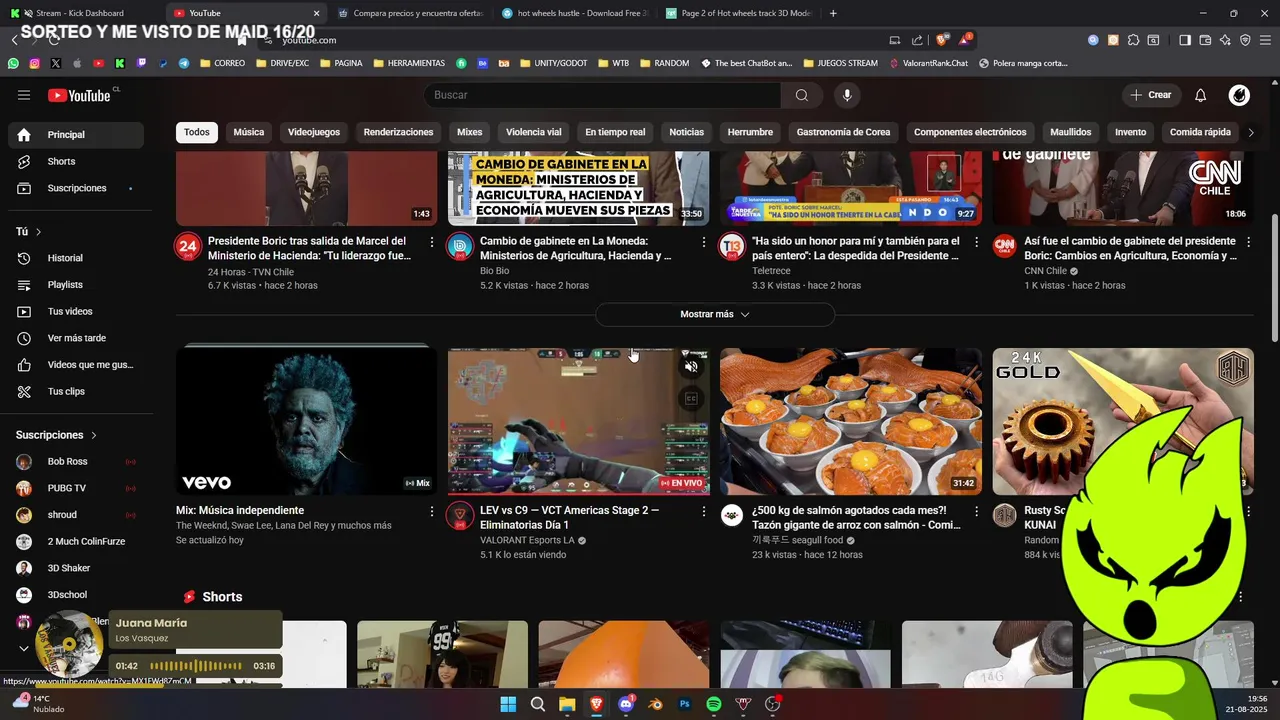Open the salmón rice bowl video thumbnail

851,421
